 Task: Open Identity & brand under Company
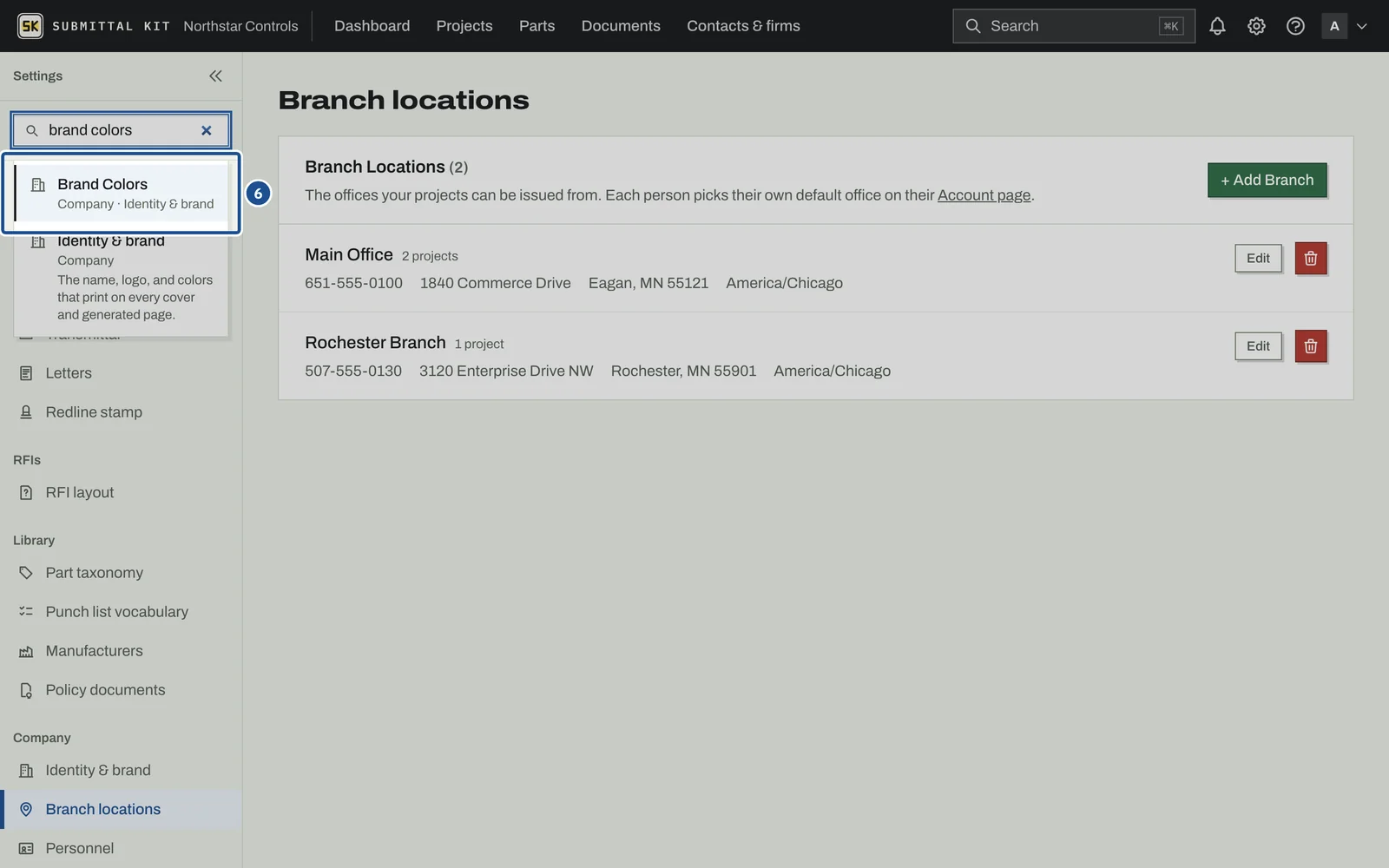[x=121, y=771]
